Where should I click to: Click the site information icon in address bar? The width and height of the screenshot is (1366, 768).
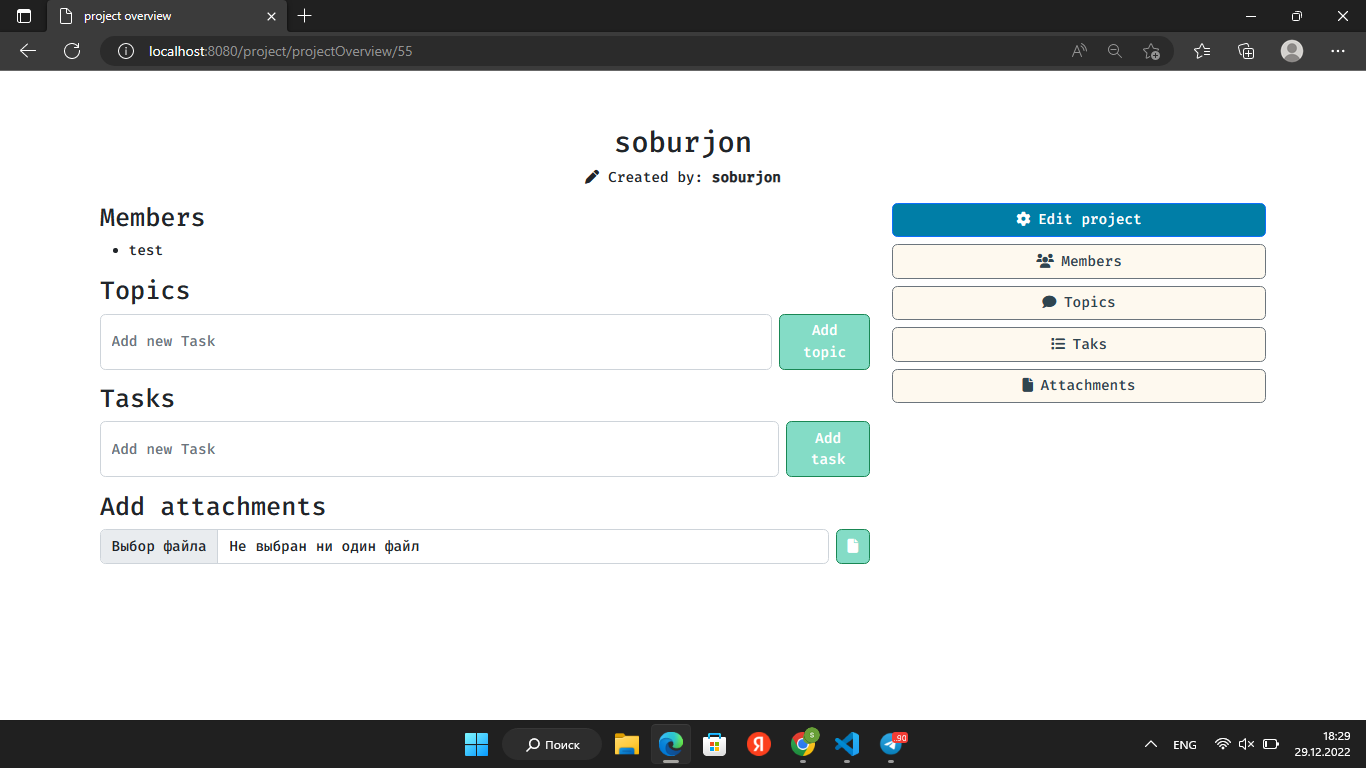[126, 51]
